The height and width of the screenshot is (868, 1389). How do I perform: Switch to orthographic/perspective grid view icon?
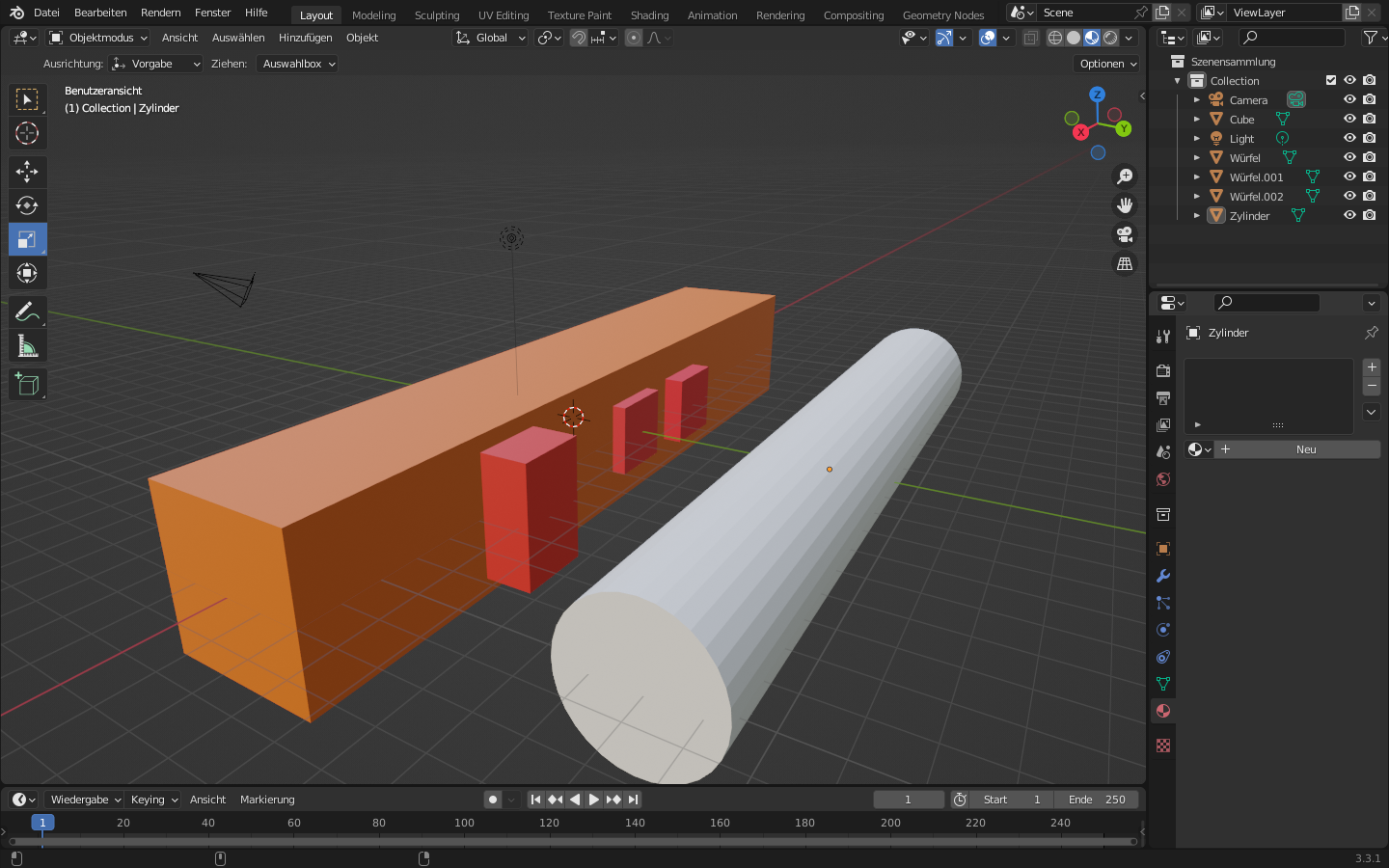[1125, 263]
